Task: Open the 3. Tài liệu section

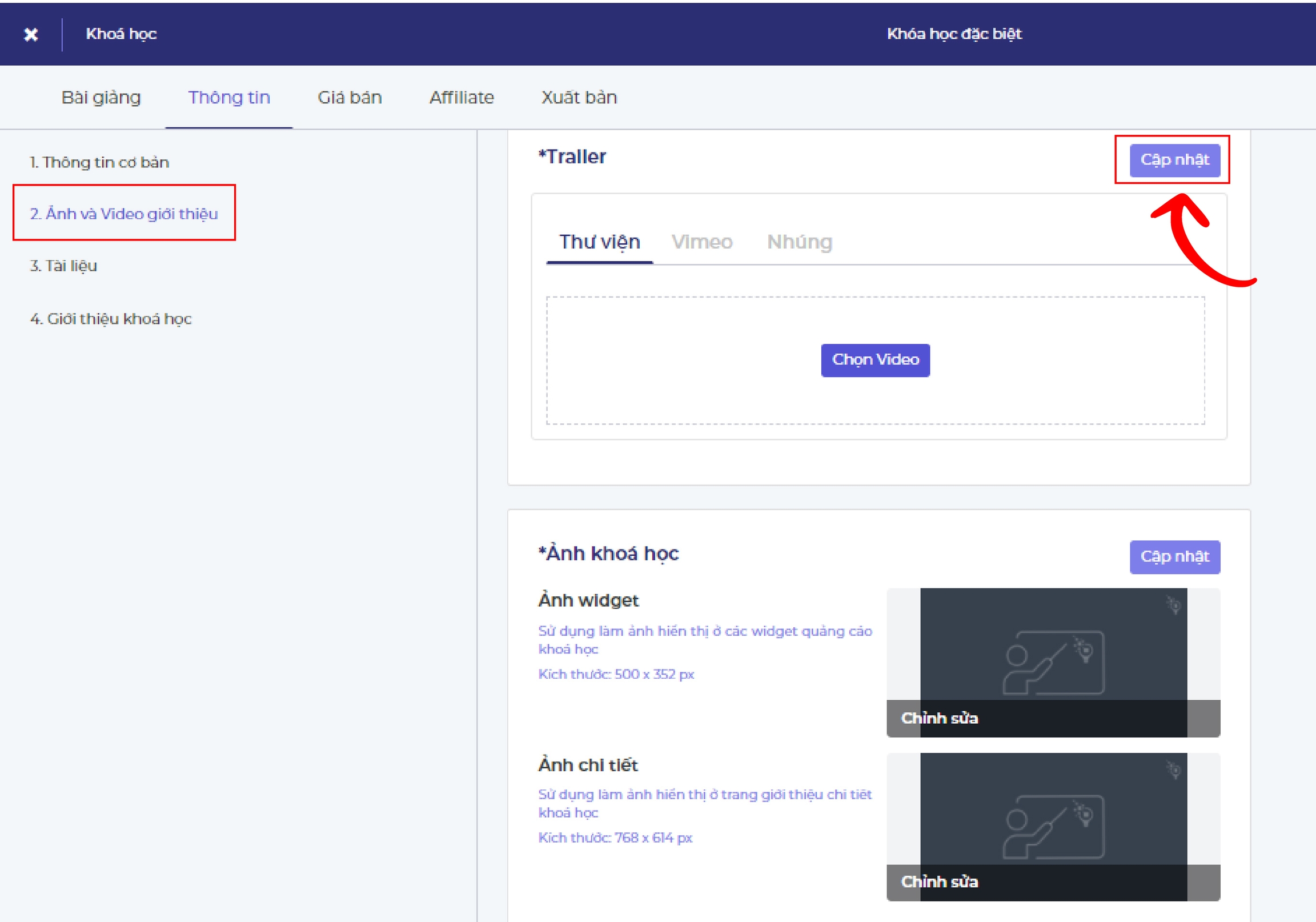Action: pyautogui.click(x=63, y=266)
